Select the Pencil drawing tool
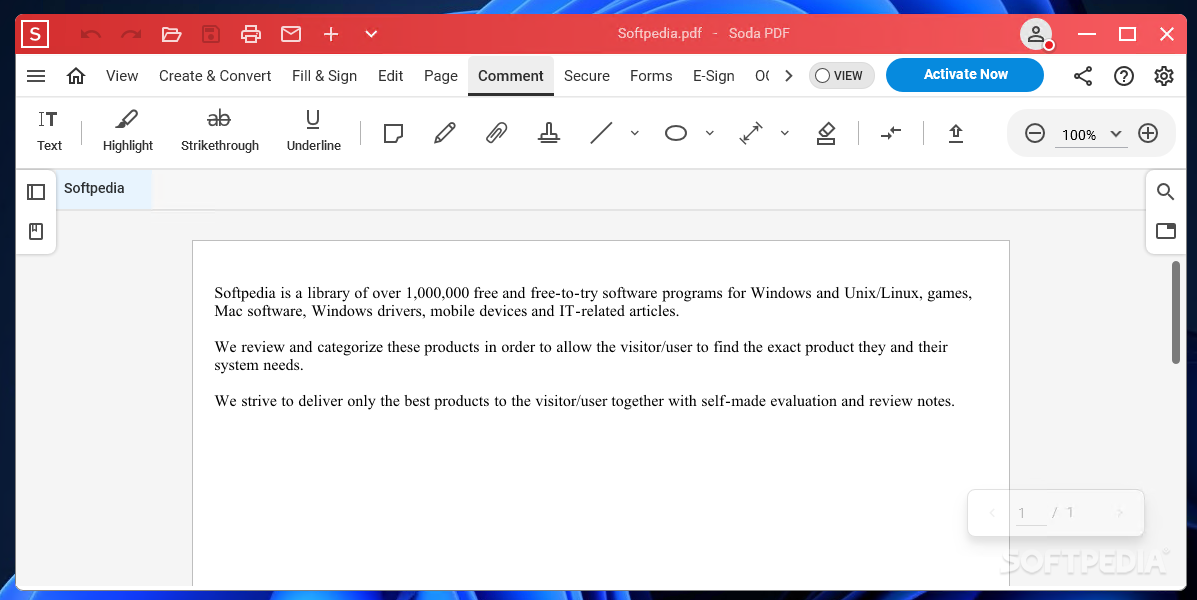 444,134
